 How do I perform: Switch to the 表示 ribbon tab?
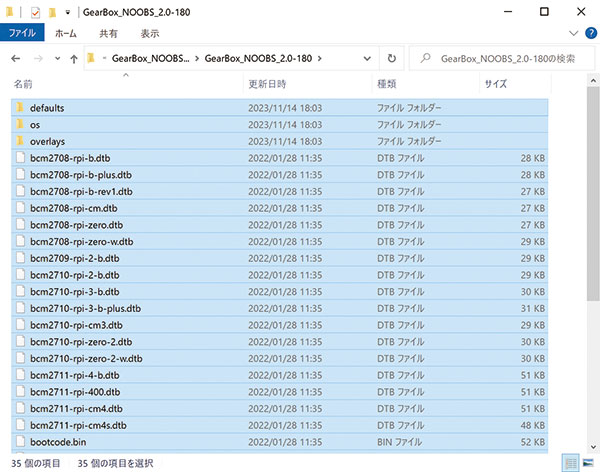pos(149,33)
